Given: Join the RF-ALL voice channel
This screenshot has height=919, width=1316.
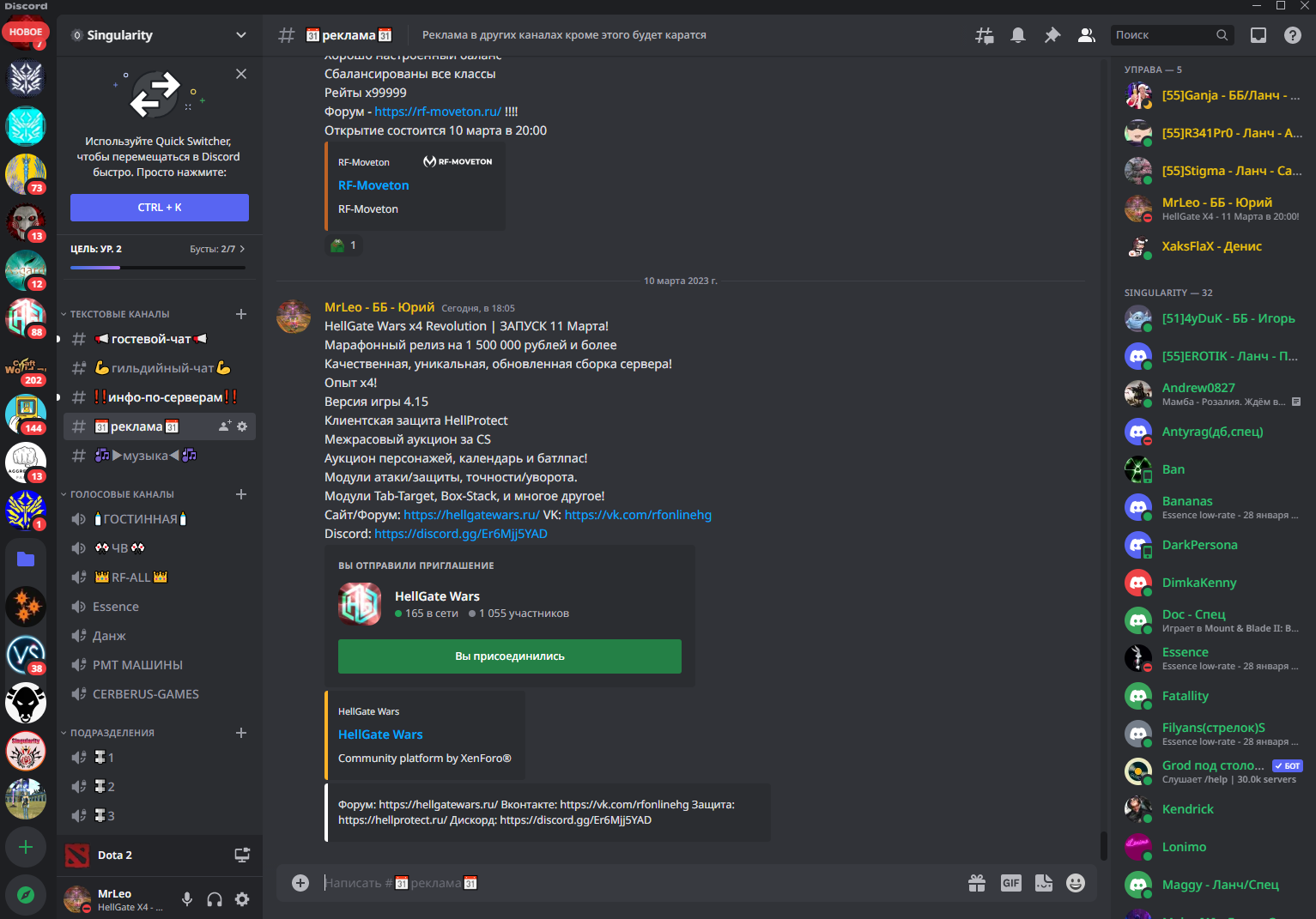Looking at the screenshot, I should point(160,577).
